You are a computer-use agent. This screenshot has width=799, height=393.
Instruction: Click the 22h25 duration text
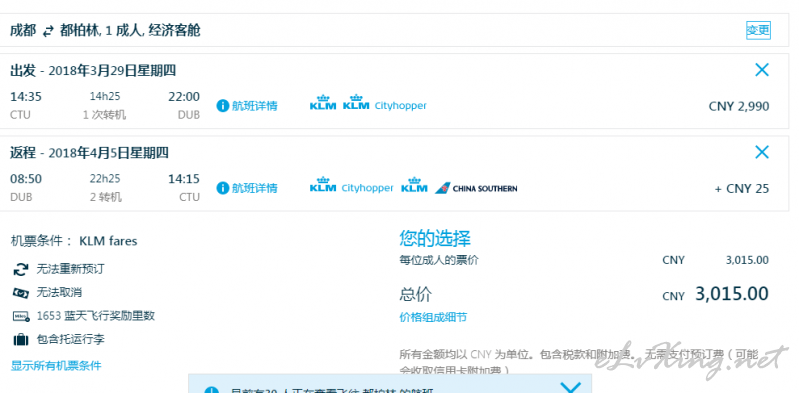[105, 178]
